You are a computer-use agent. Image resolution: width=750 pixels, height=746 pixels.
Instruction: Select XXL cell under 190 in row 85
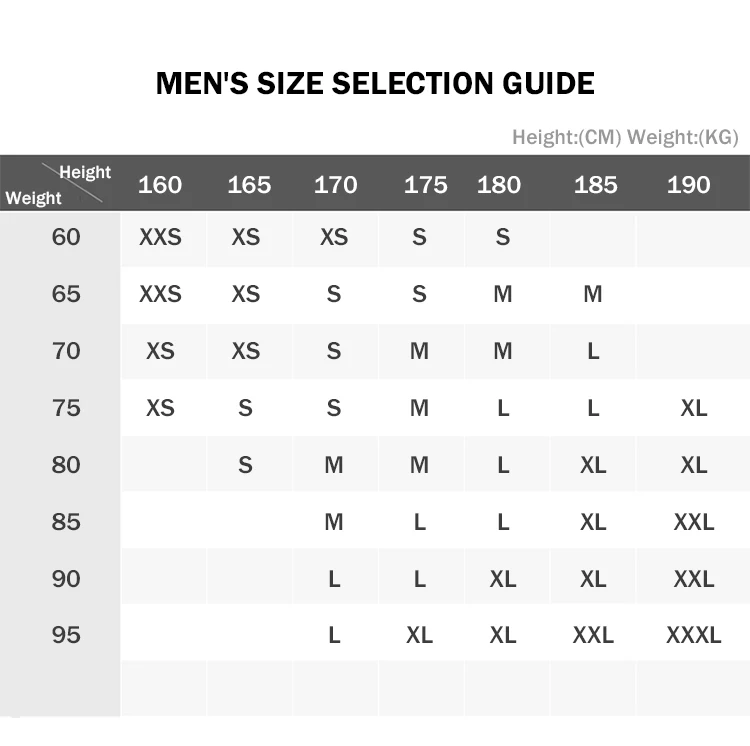tap(693, 522)
